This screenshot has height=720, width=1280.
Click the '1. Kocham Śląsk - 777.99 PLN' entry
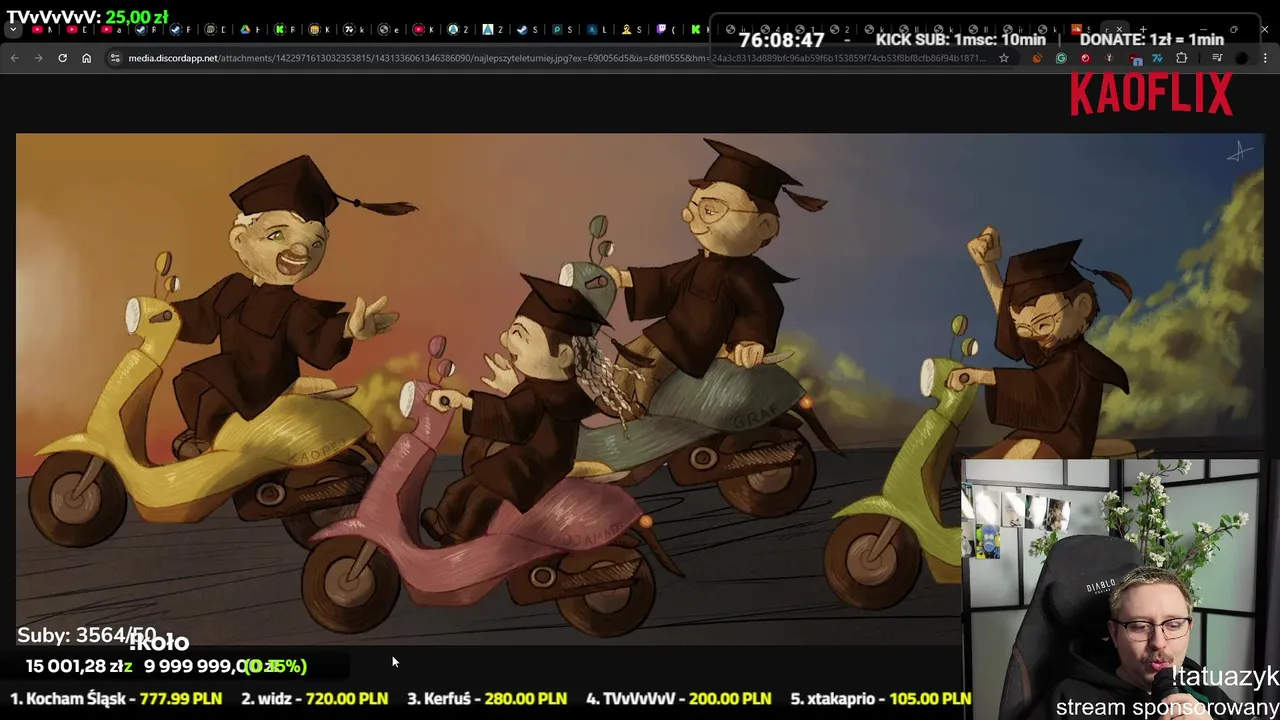[115, 699]
